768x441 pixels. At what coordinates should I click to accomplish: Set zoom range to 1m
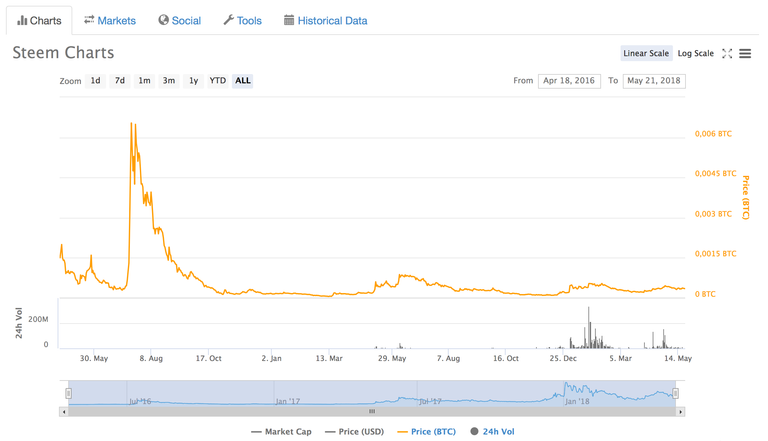pos(144,81)
